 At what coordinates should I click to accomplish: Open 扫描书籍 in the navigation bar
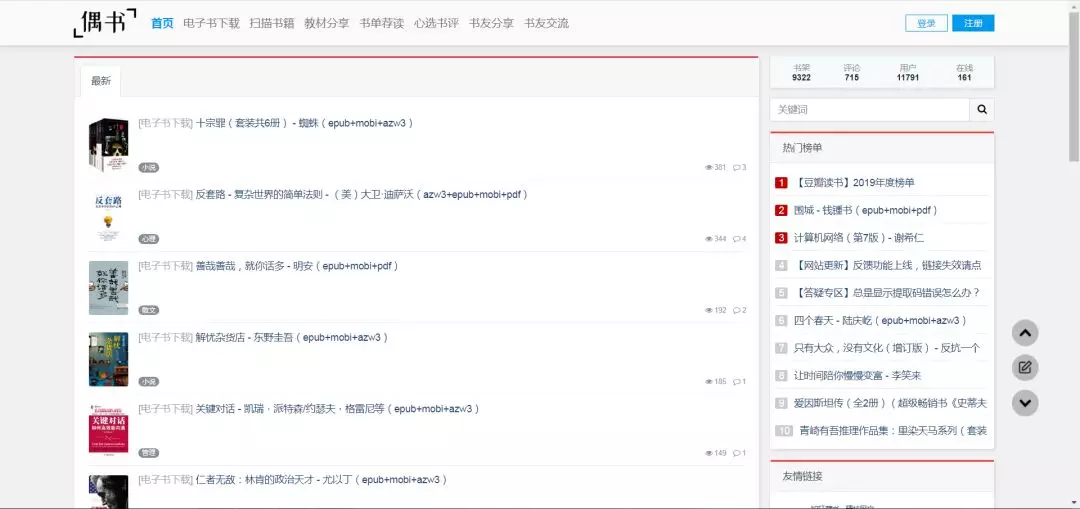[271, 23]
